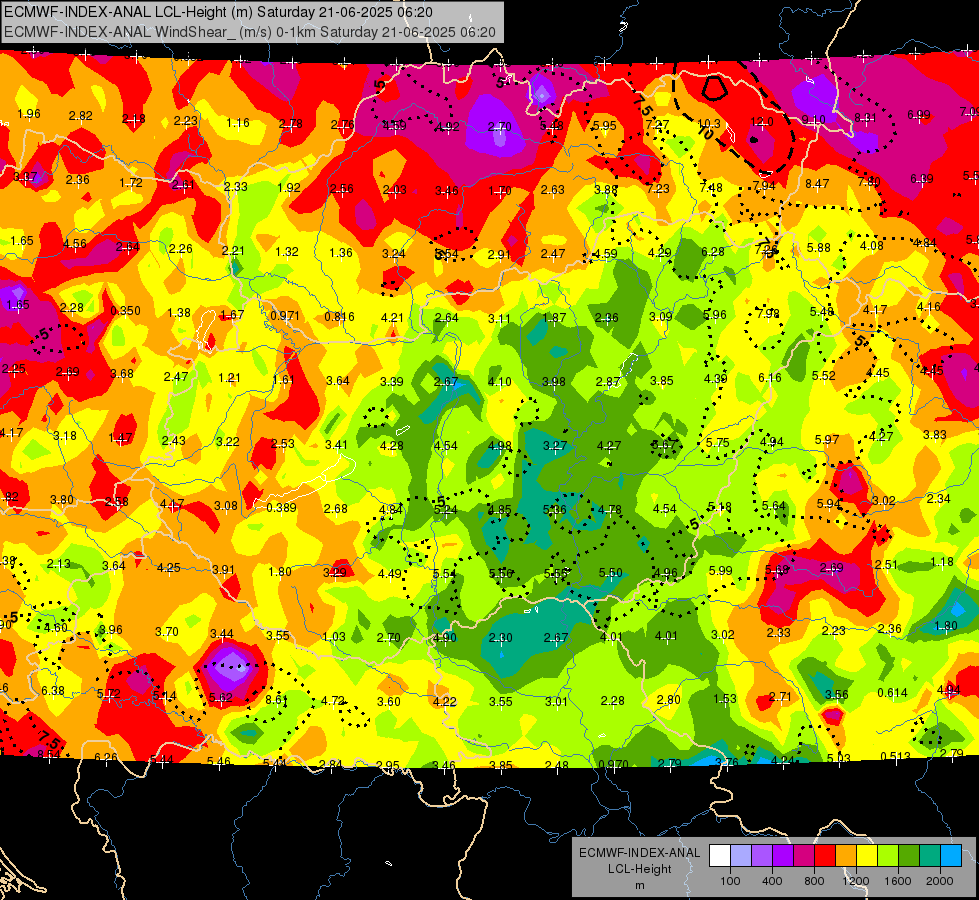Click the legend label 100
Screen dimensions: 979x900
730,881
